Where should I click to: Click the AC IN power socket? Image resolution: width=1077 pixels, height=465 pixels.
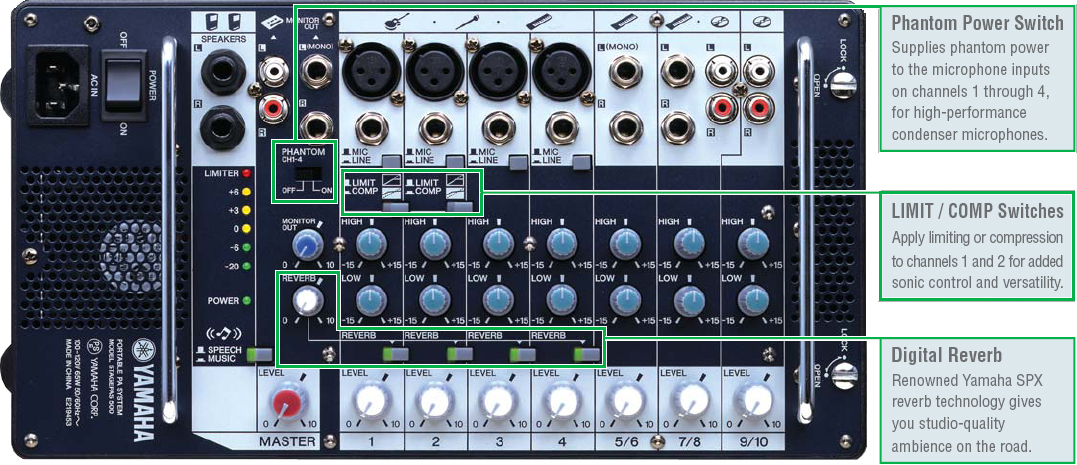coord(58,85)
